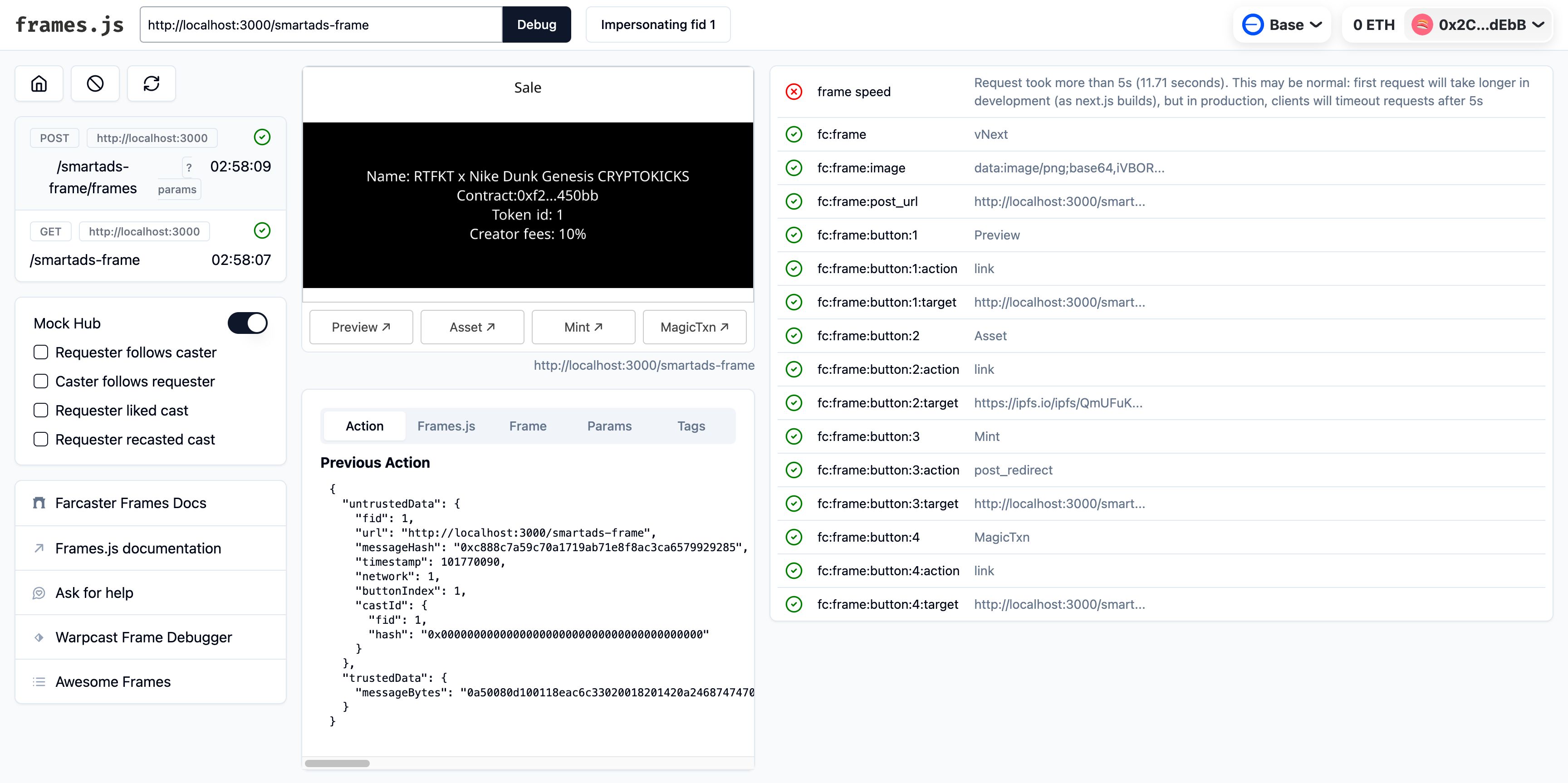Open Ask for help link
Image resolution: width=1568 pixels, height=783 pixels.
(x=150, y=592)
